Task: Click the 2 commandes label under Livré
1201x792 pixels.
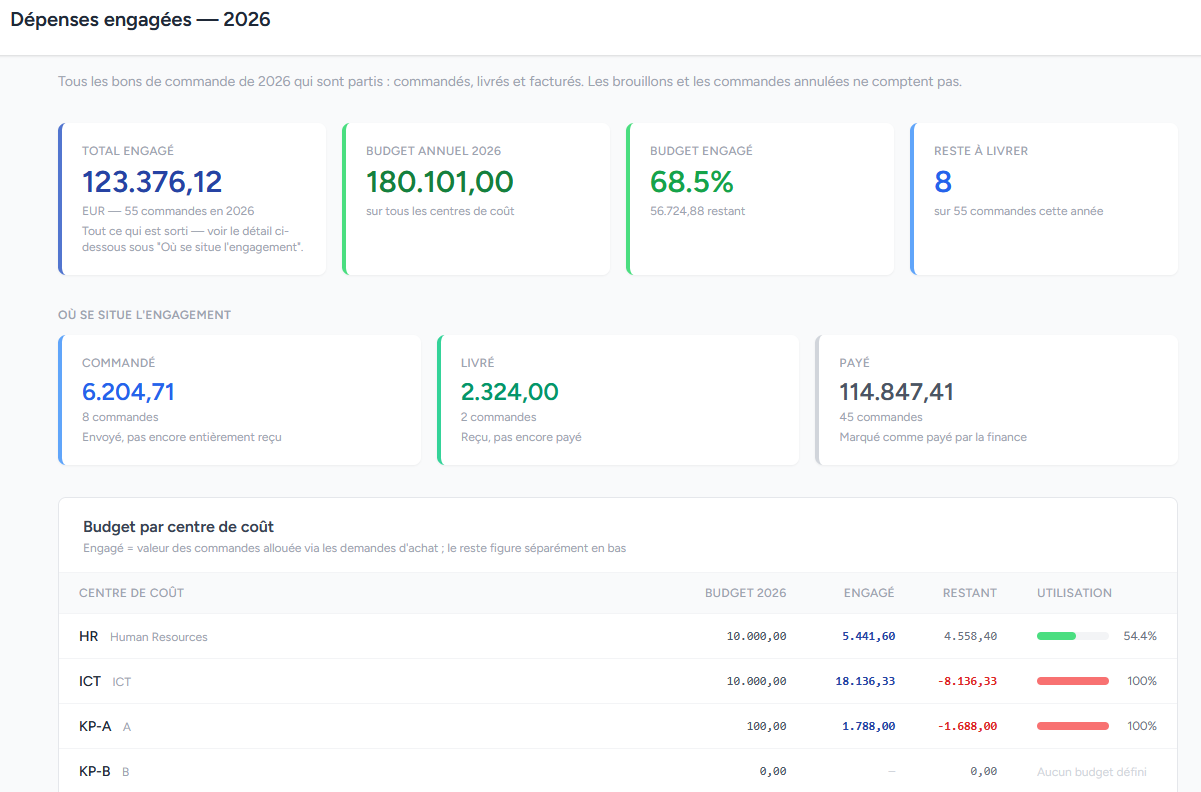Action: point(499,417)
